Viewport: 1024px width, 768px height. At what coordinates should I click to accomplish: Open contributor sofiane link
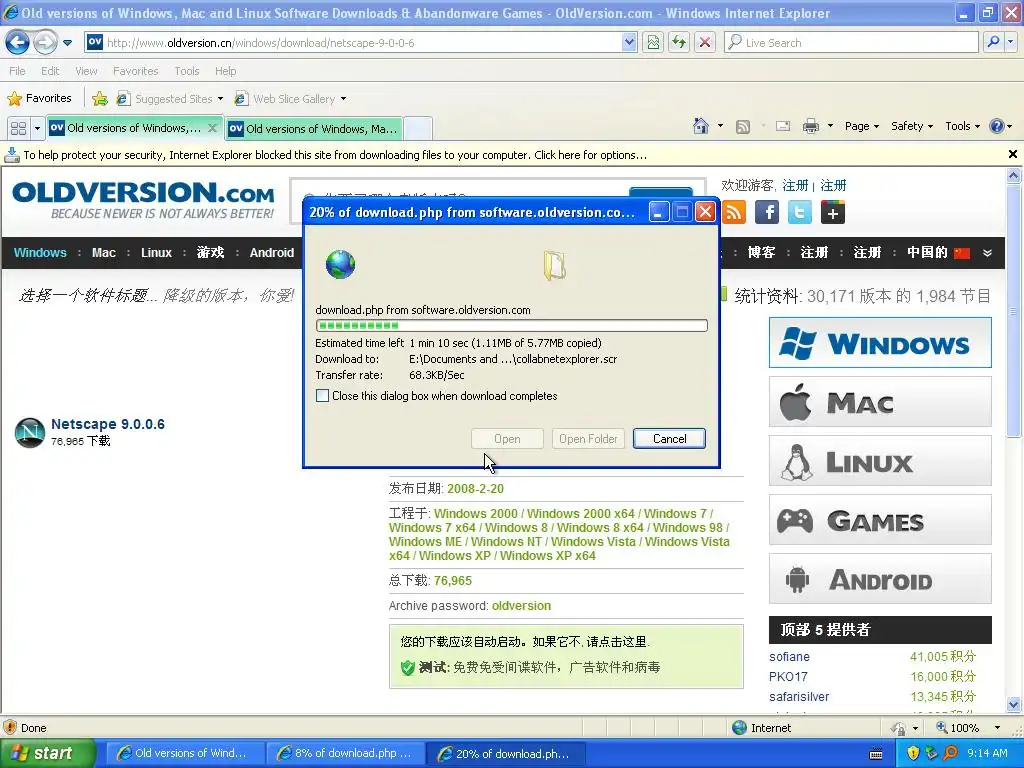click(789, 657)
